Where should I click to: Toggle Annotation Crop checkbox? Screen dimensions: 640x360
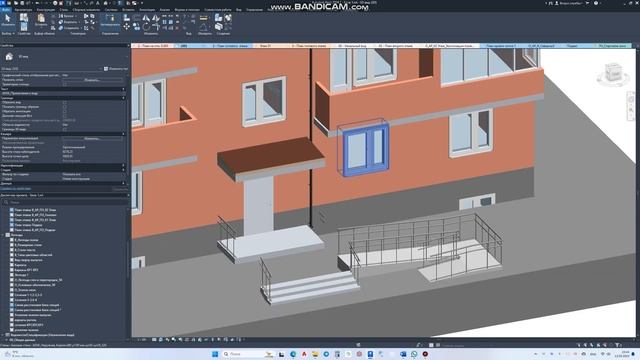pos(64,111)
